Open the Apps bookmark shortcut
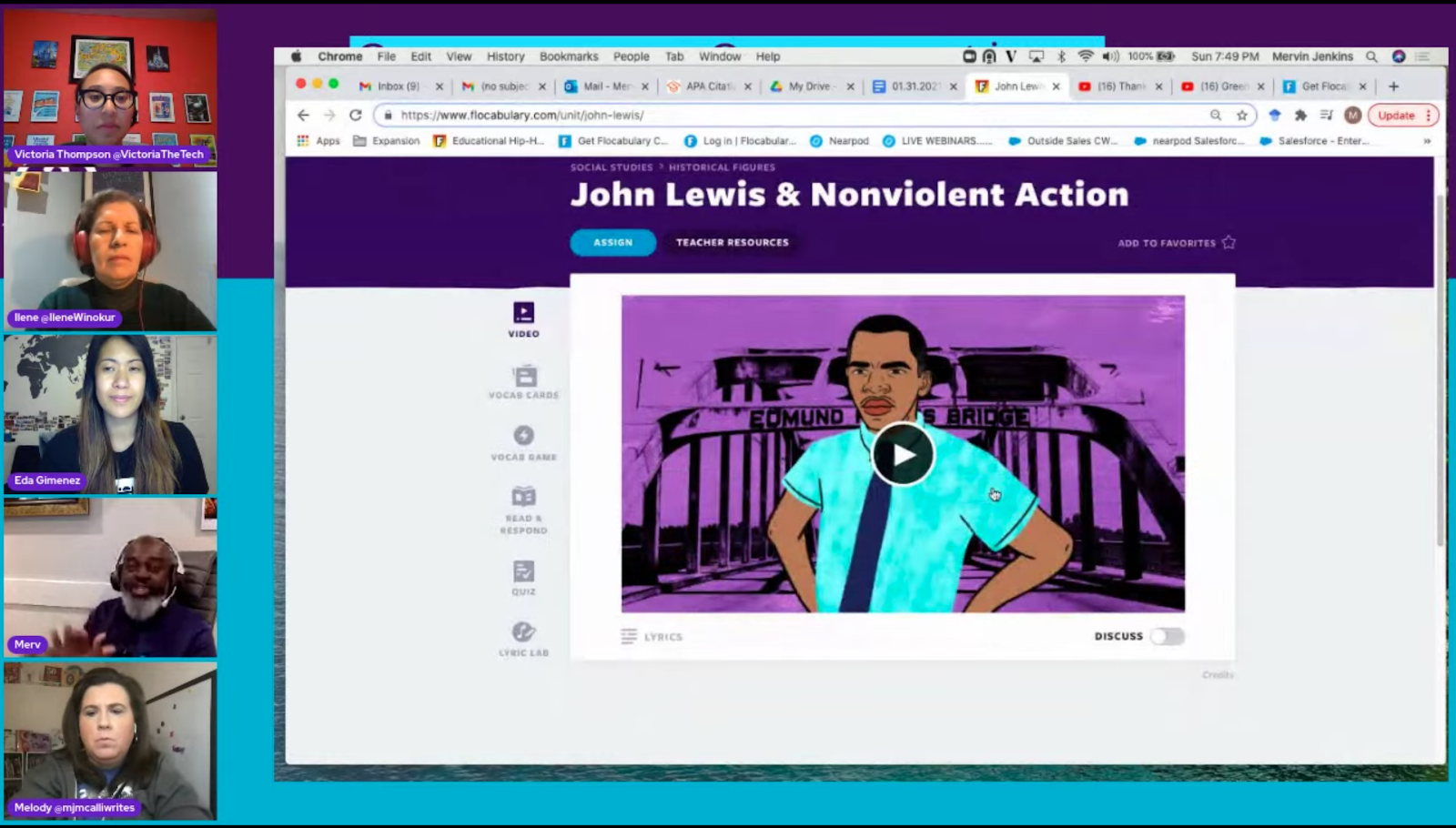 [x=318, y=141]
